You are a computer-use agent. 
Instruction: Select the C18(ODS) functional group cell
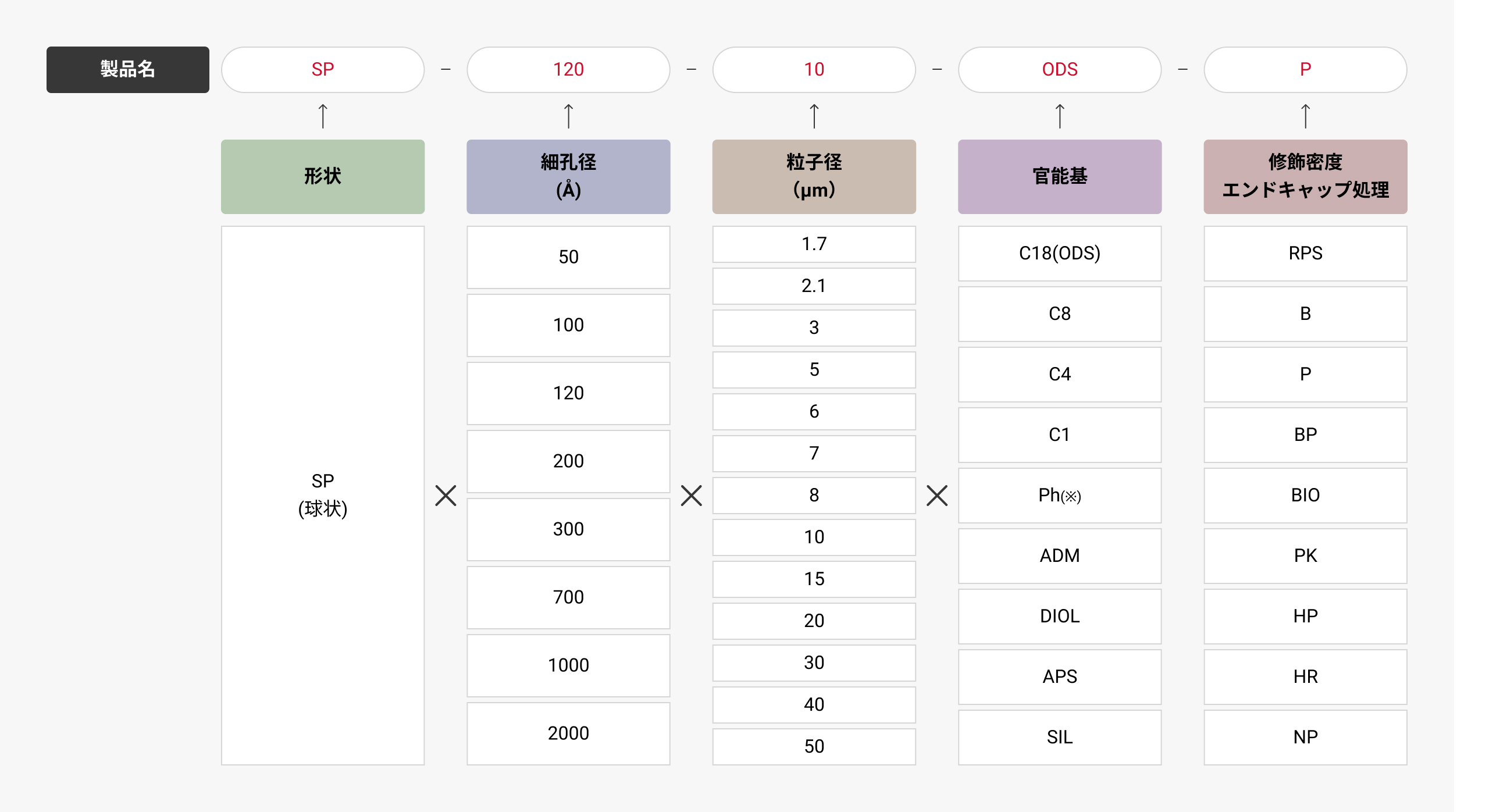click(x=1060, y=254)
